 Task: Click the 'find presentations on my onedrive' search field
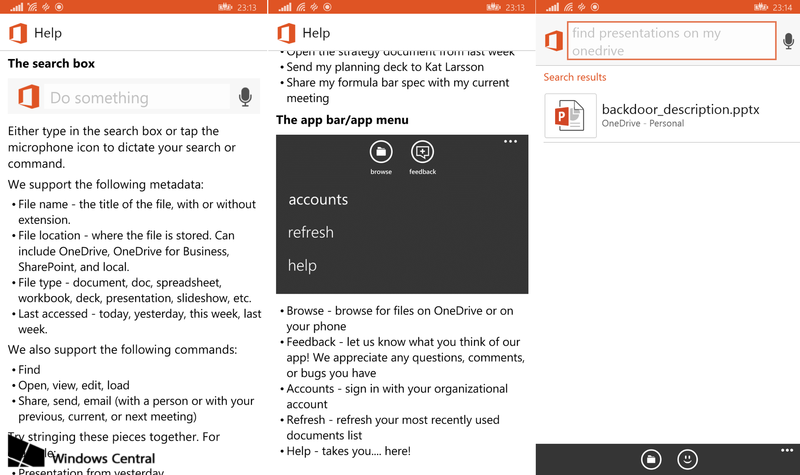tap(671, 41)
